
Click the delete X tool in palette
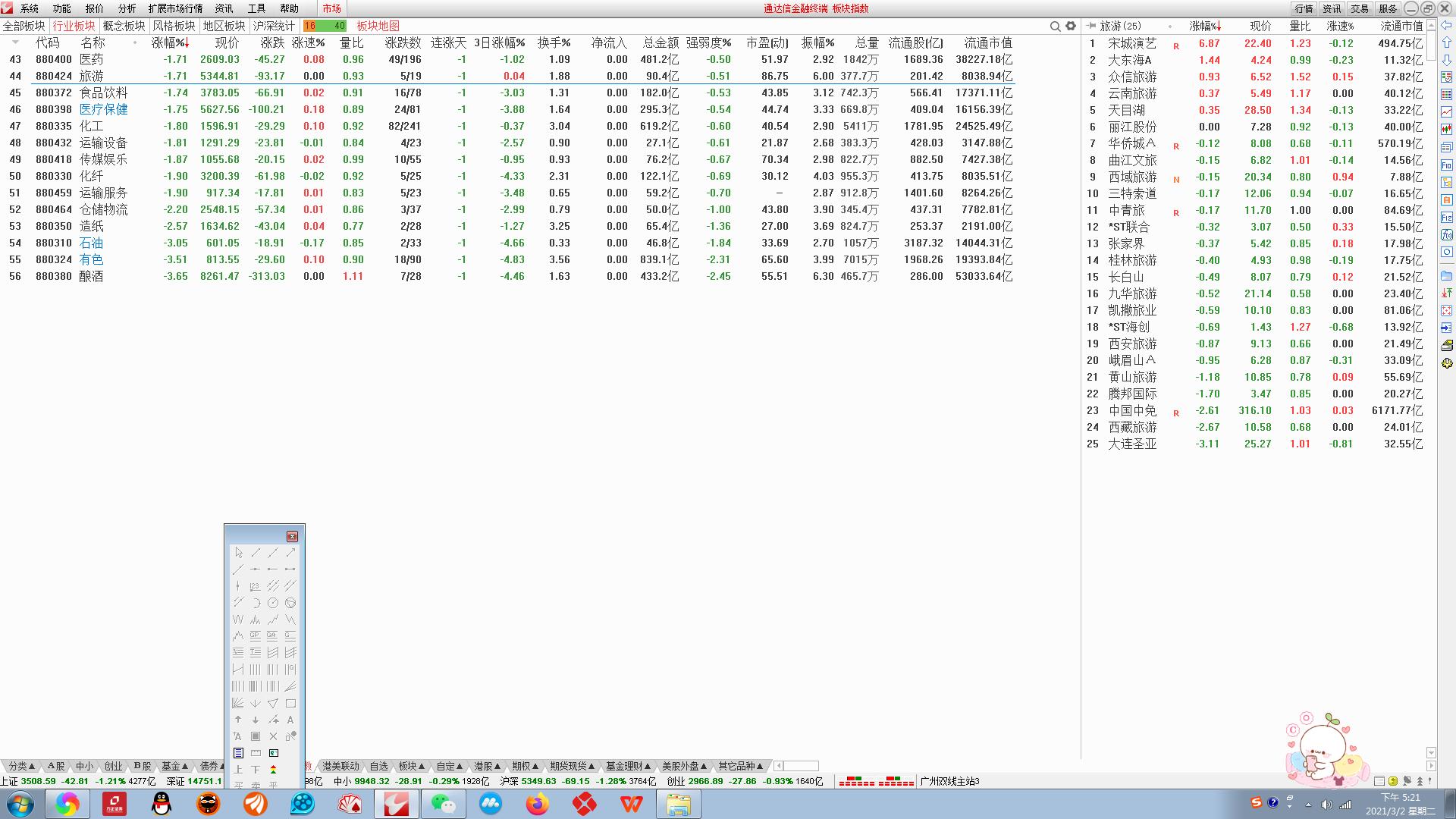(273, 736)
